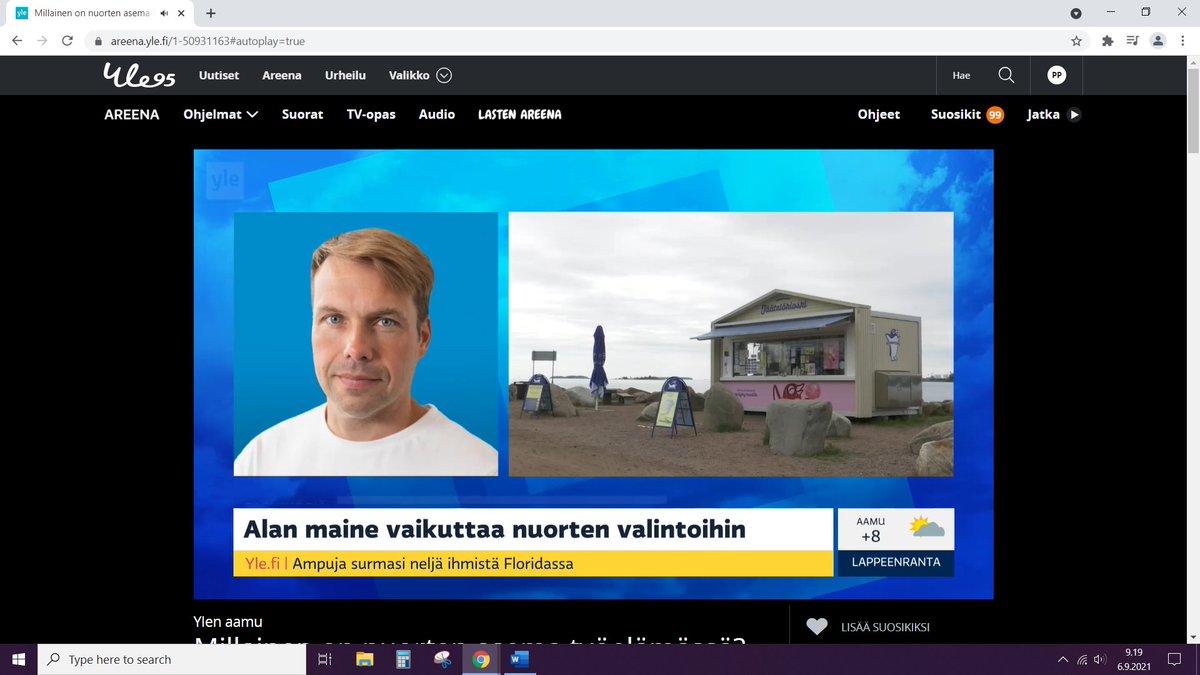Open a new browser tab

point(211,13)
